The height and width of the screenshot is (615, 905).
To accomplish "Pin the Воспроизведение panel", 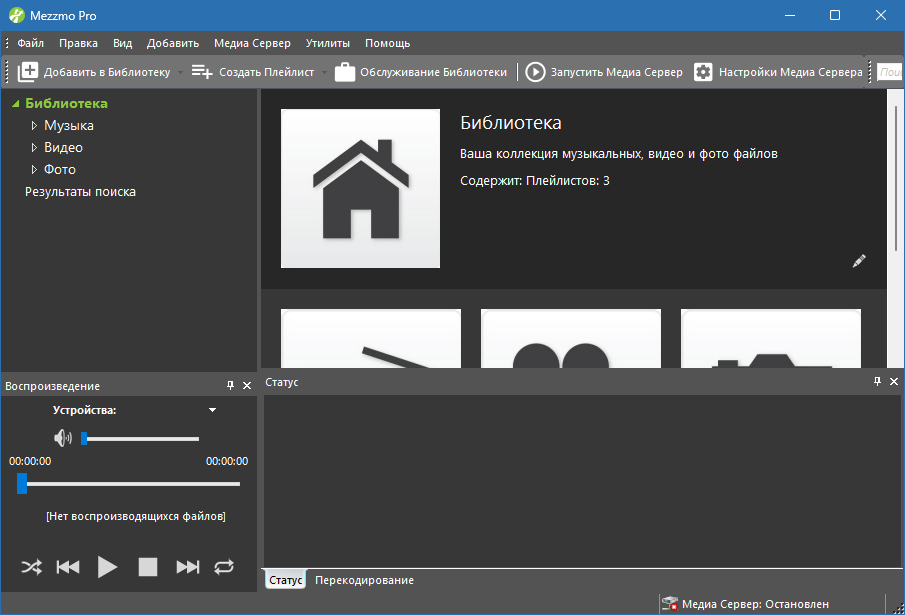I will pos(230,385).
